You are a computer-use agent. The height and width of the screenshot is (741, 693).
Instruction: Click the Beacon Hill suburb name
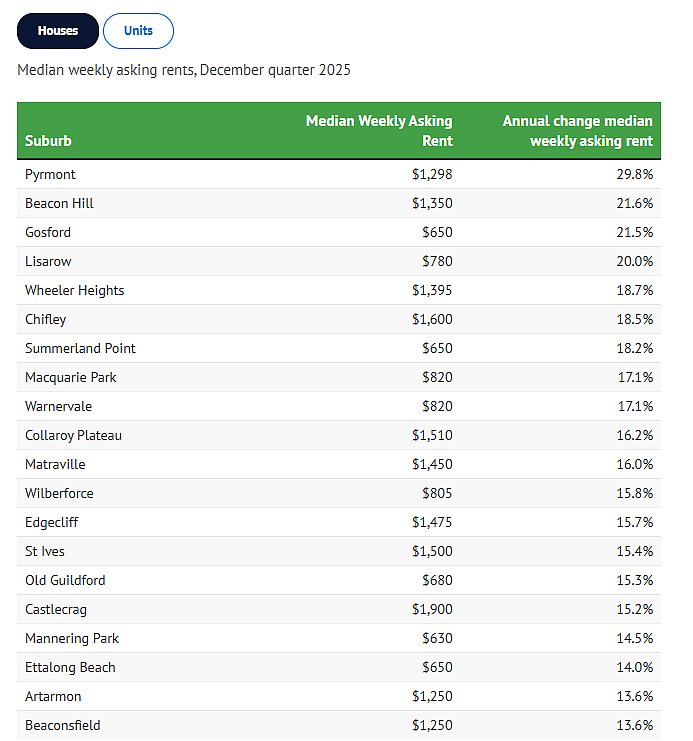pos(59,203)
